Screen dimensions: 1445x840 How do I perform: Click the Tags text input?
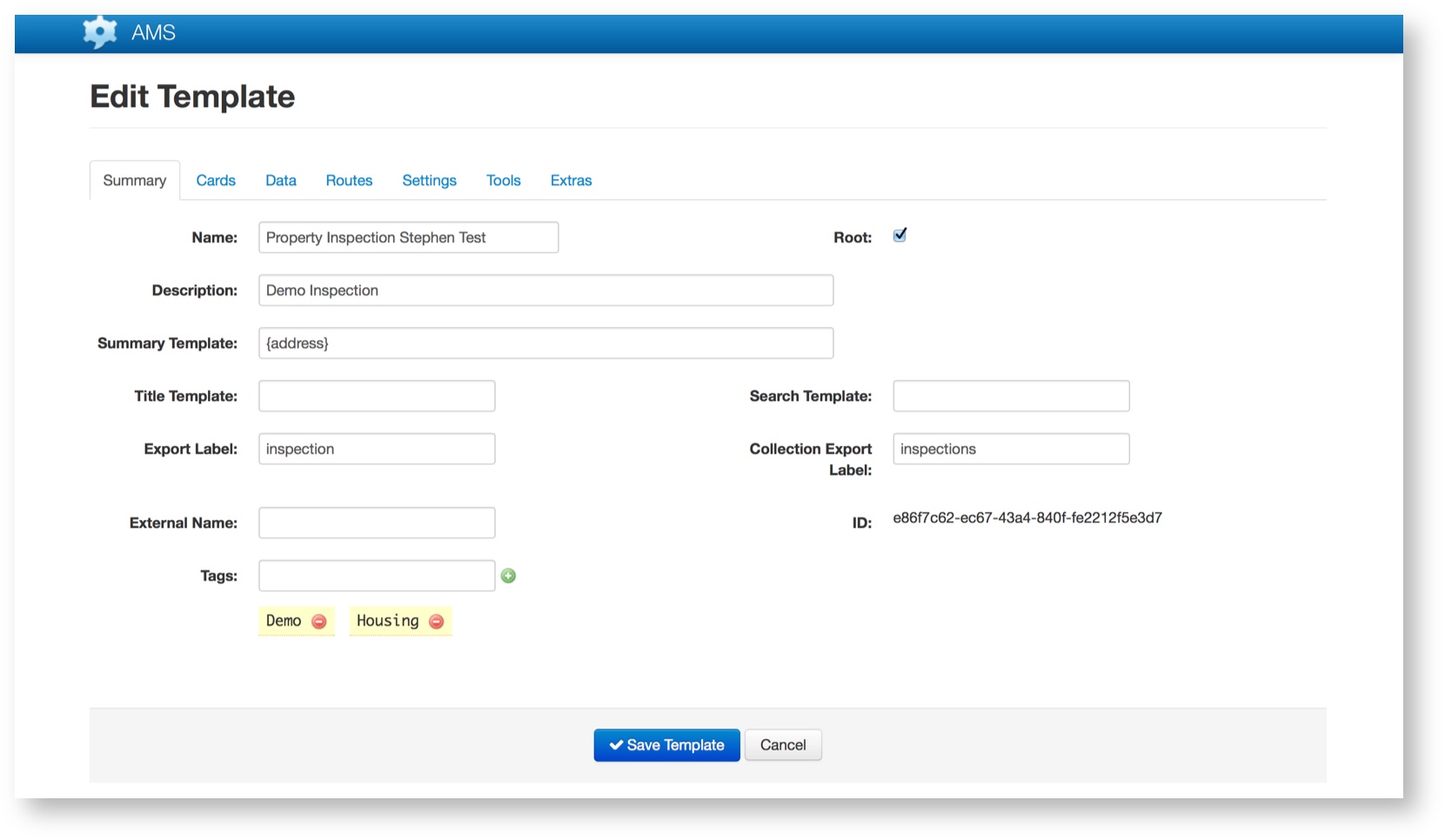coord(377,576)
